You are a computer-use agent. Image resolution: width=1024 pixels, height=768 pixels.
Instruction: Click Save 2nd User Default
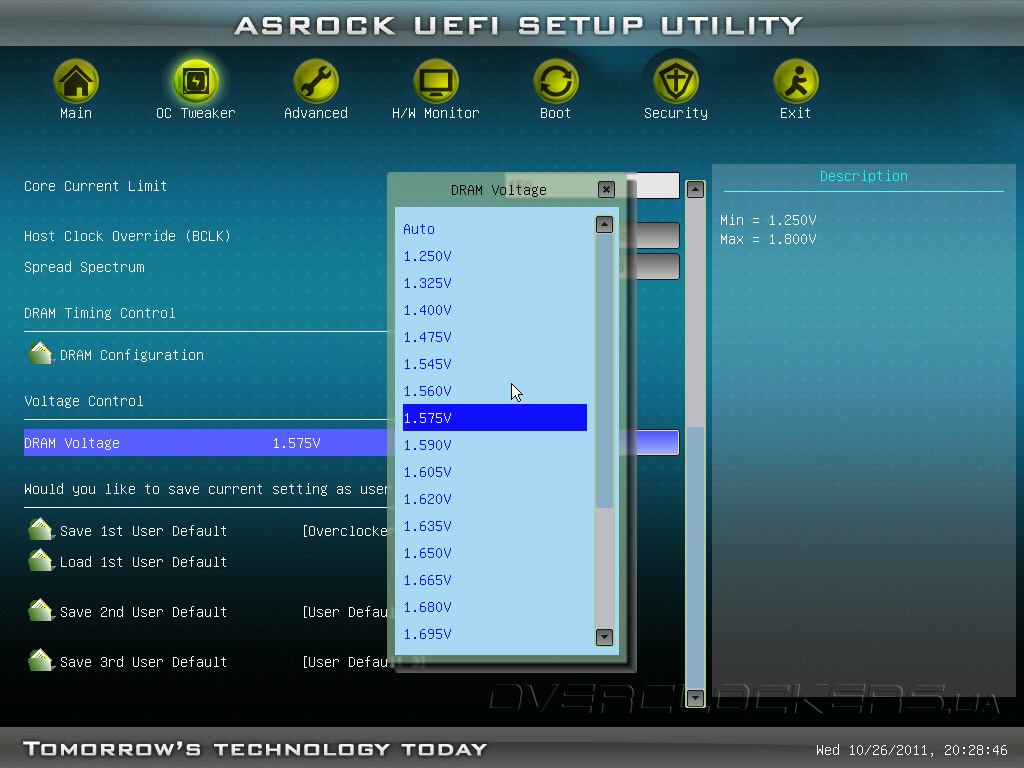click(x=143, y=612)
